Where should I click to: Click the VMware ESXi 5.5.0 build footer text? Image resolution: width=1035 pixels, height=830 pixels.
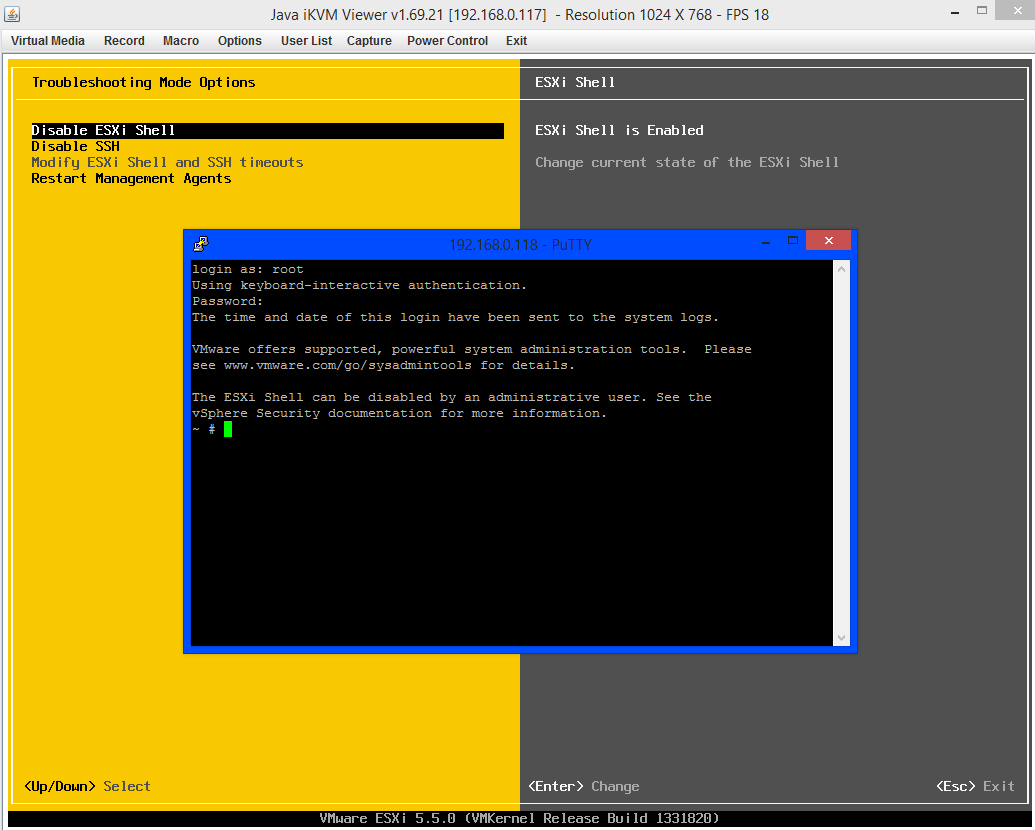point(519,819)
